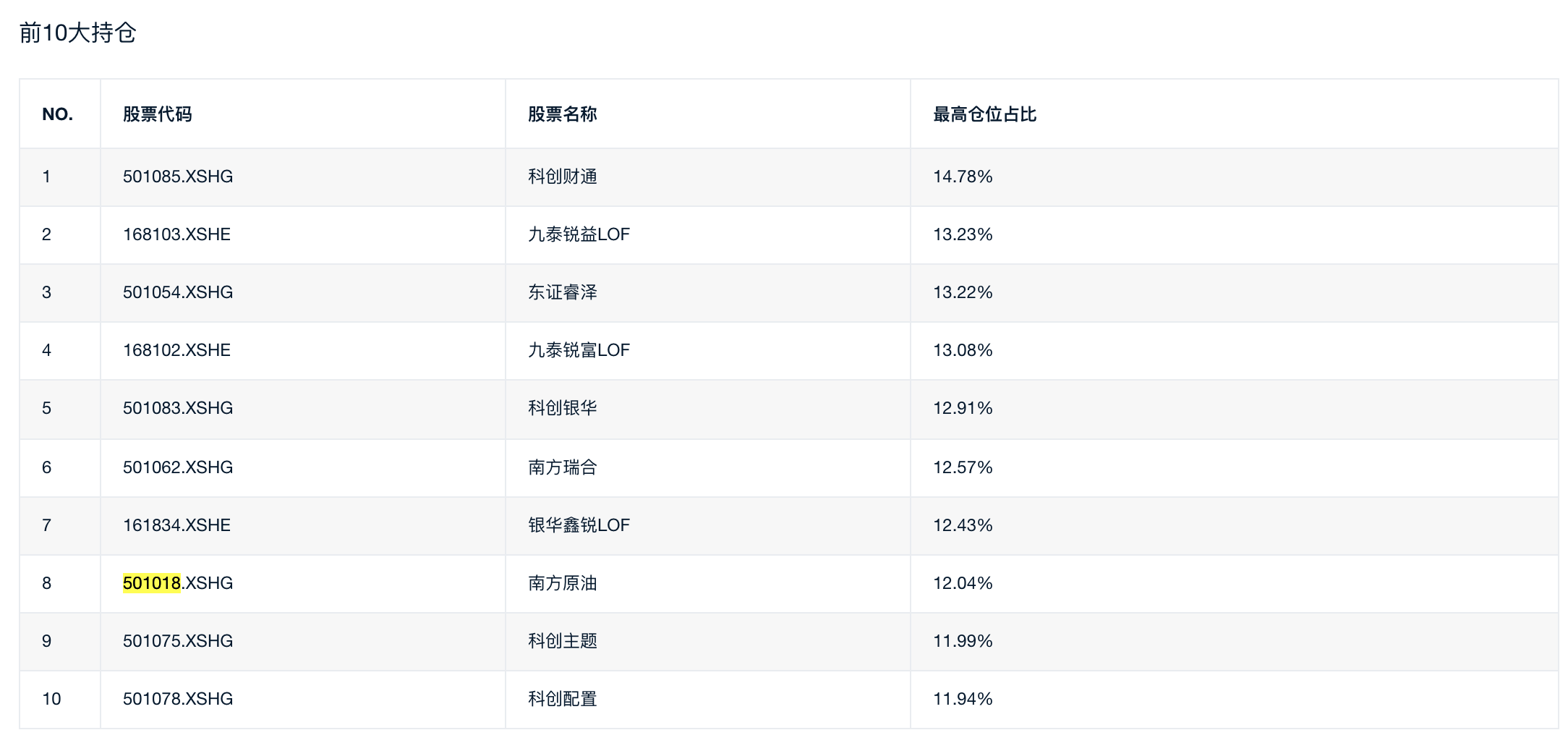Click the 科创财通 stock name
Image resolution: width=1568 pixels, height=751 pixels.
click(x=562, y=177)
